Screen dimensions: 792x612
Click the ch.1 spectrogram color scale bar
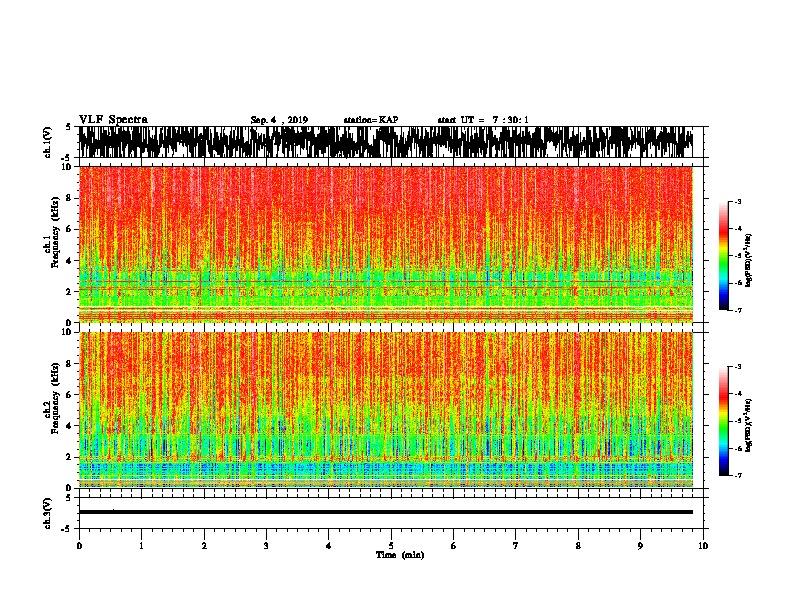coord(723,256)
